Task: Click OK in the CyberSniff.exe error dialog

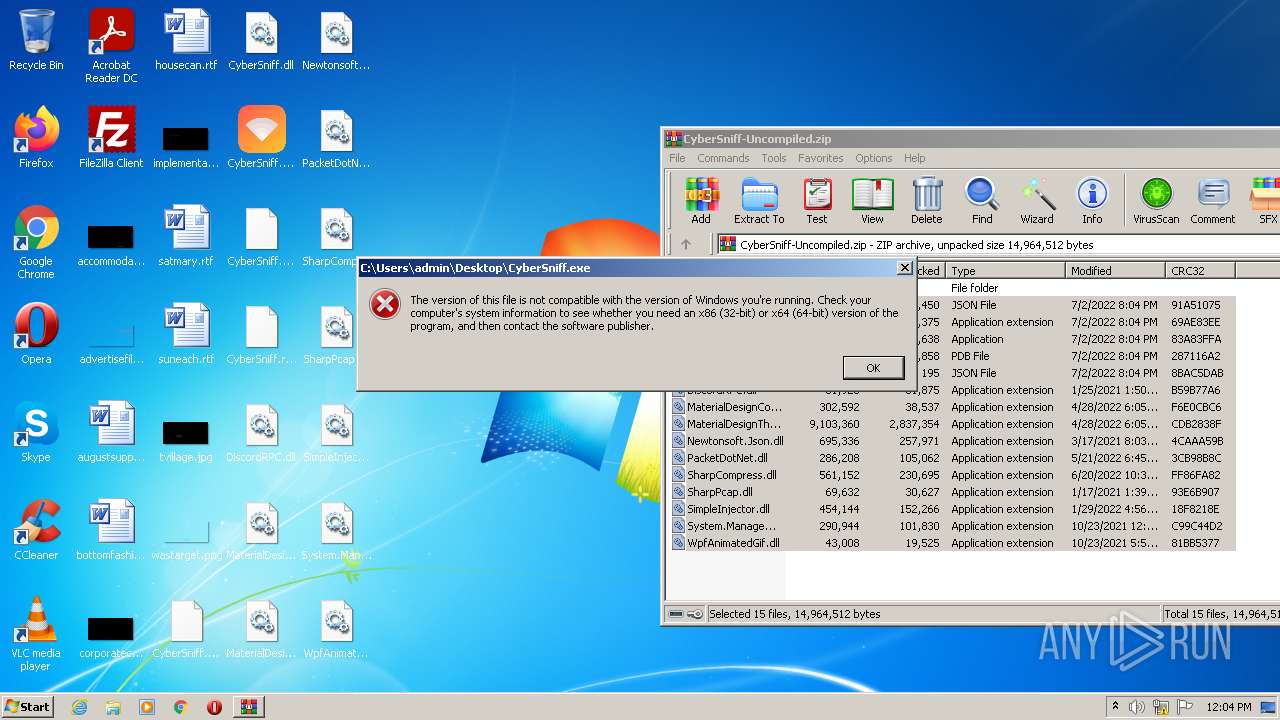Action: click(x=873, y=368)
